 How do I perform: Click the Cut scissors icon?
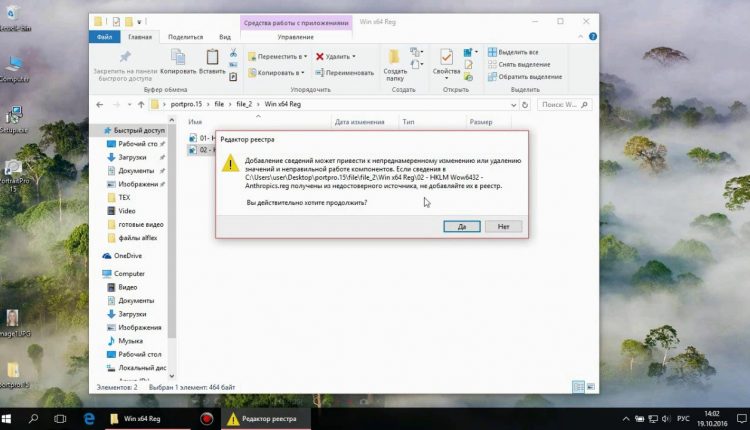(233, 52)
